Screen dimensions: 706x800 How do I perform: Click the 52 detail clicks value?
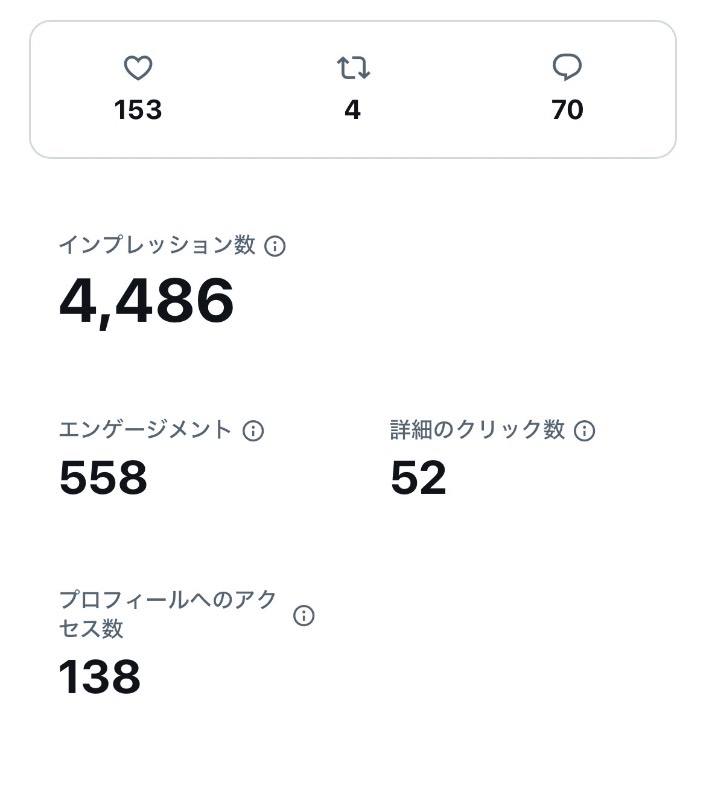418,478
